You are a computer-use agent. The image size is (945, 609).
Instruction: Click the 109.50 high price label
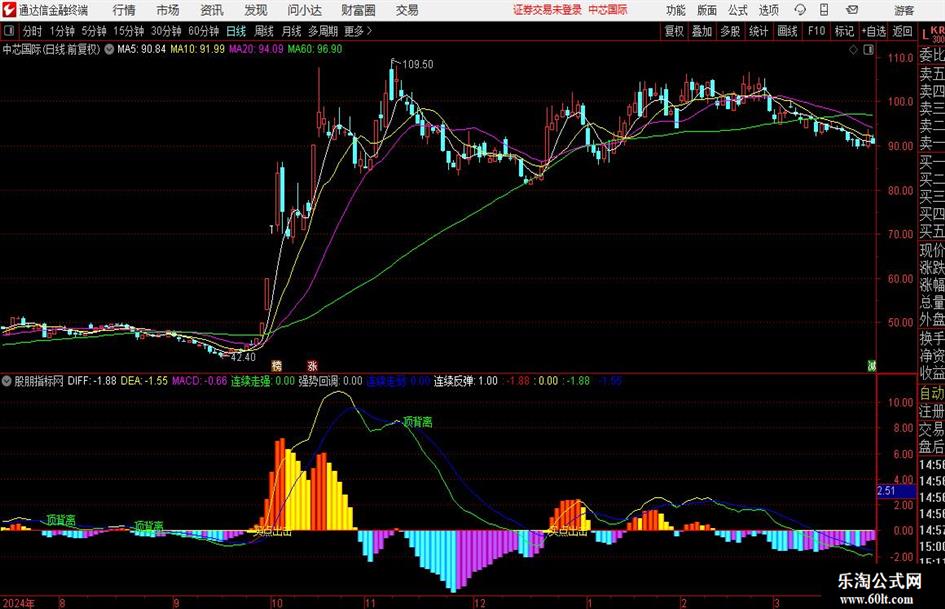click(x=417, y=64)
